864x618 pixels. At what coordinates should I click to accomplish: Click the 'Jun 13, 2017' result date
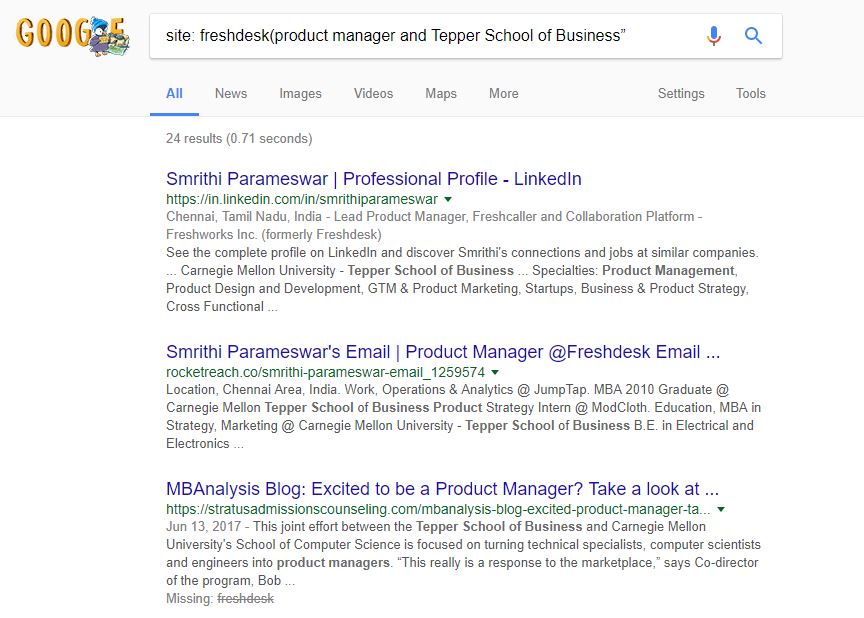[203, 527]
